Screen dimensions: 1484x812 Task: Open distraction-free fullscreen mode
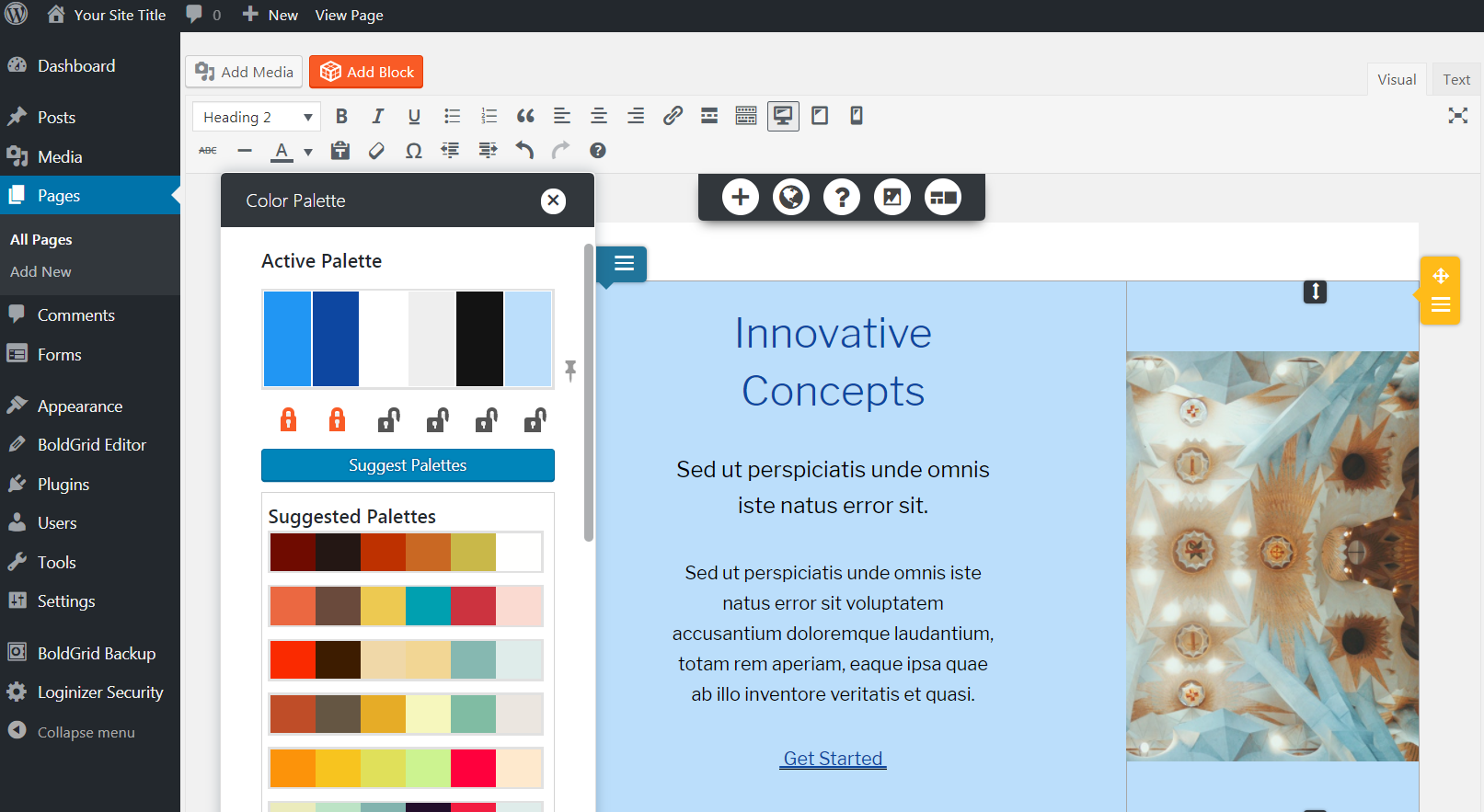(x=1457, y=116)
